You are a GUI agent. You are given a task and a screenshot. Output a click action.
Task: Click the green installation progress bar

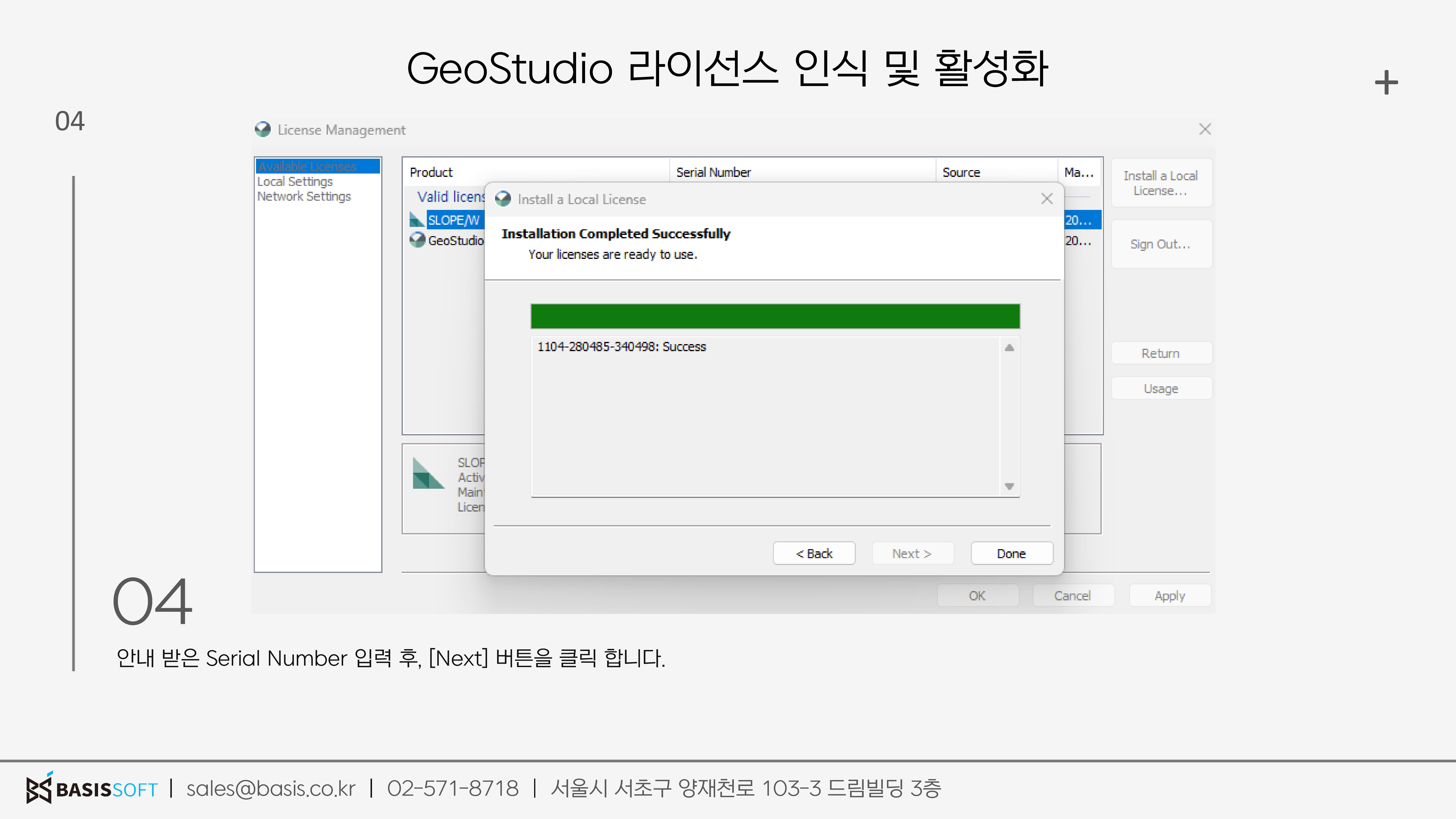(776, 316)
